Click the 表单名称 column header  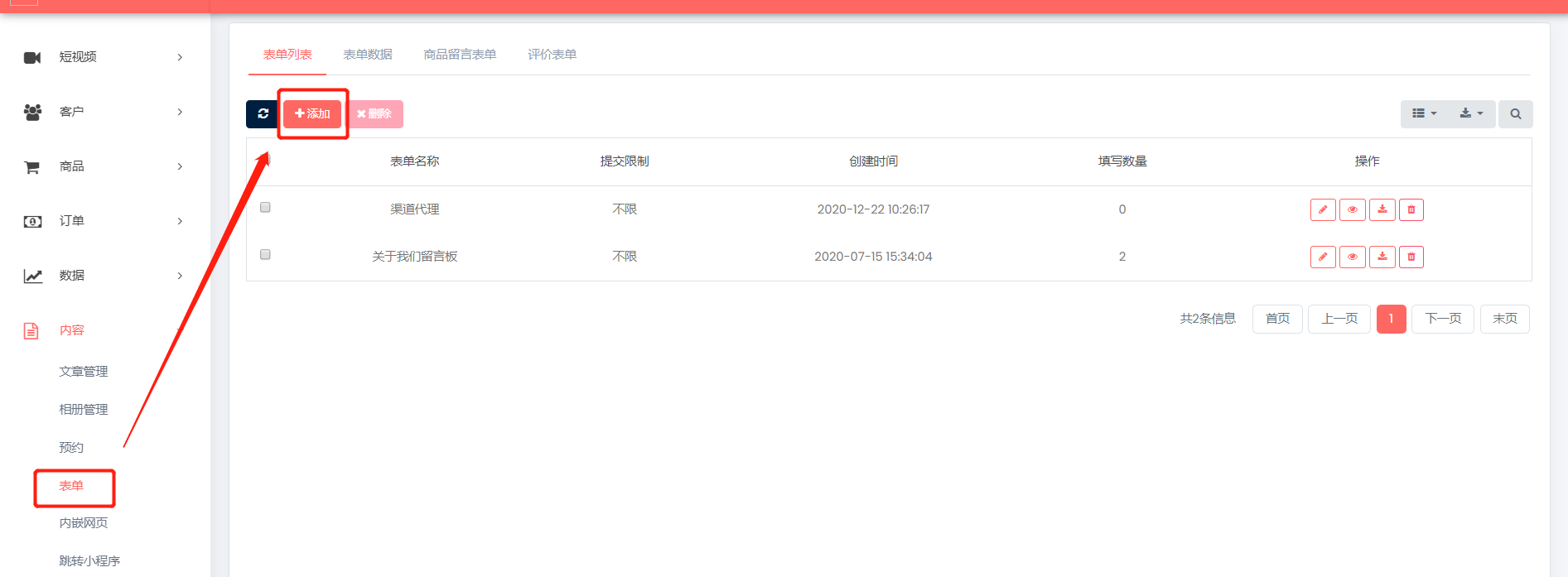(x=415, y=161)
